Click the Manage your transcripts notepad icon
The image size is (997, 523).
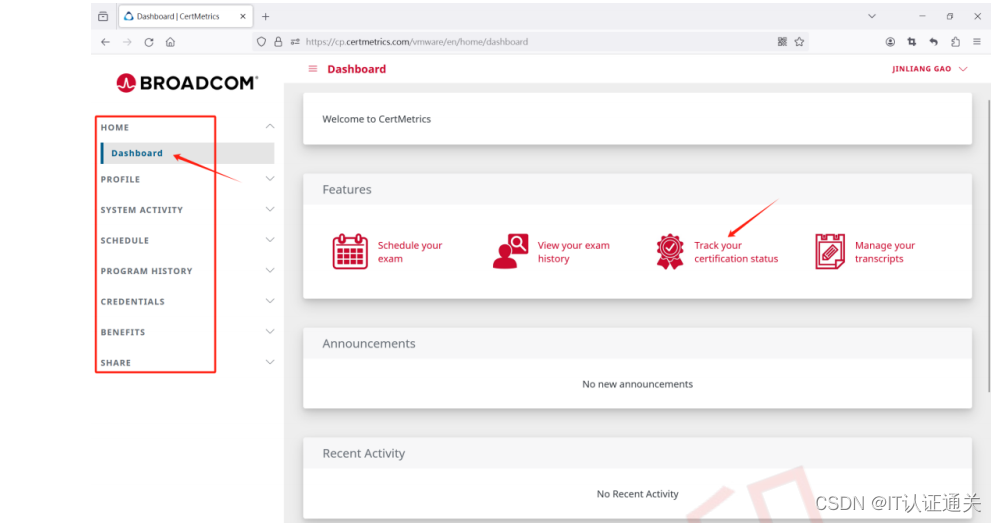830,252
